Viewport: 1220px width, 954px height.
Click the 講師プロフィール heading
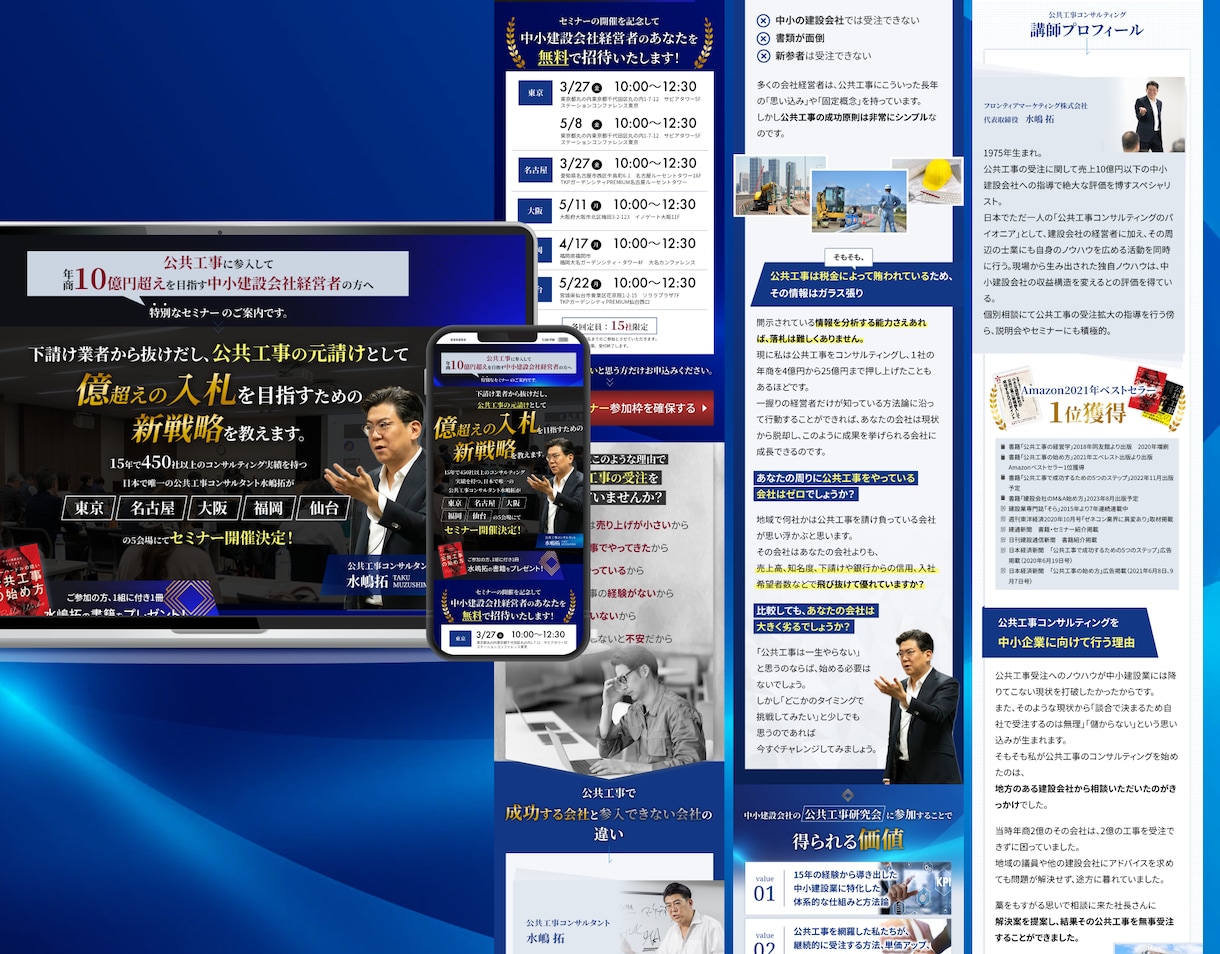point(1086,30)
